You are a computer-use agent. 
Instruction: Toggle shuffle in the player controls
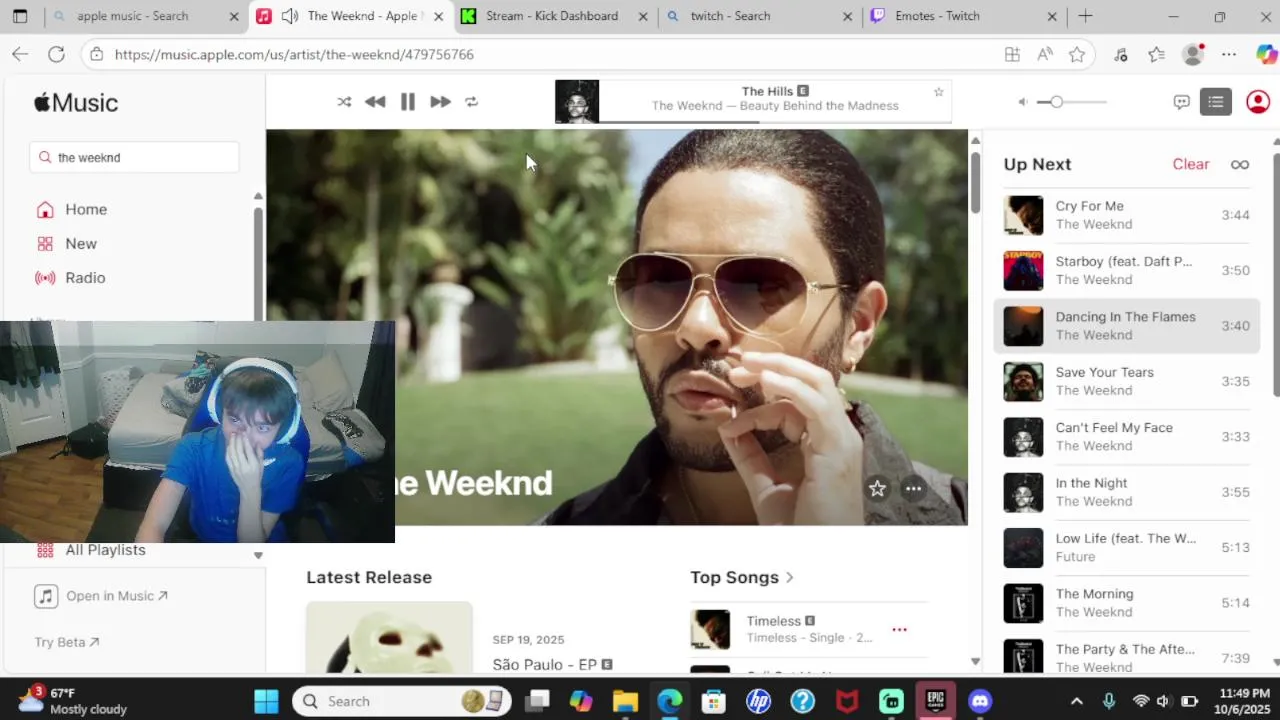(x=344, y=102)
